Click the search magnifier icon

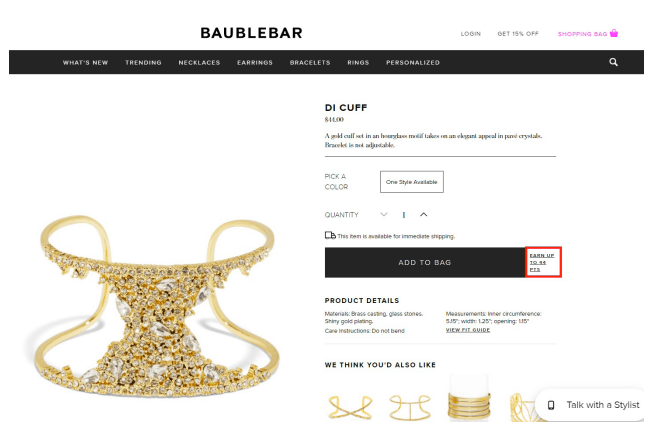click(x=613, y=62)
